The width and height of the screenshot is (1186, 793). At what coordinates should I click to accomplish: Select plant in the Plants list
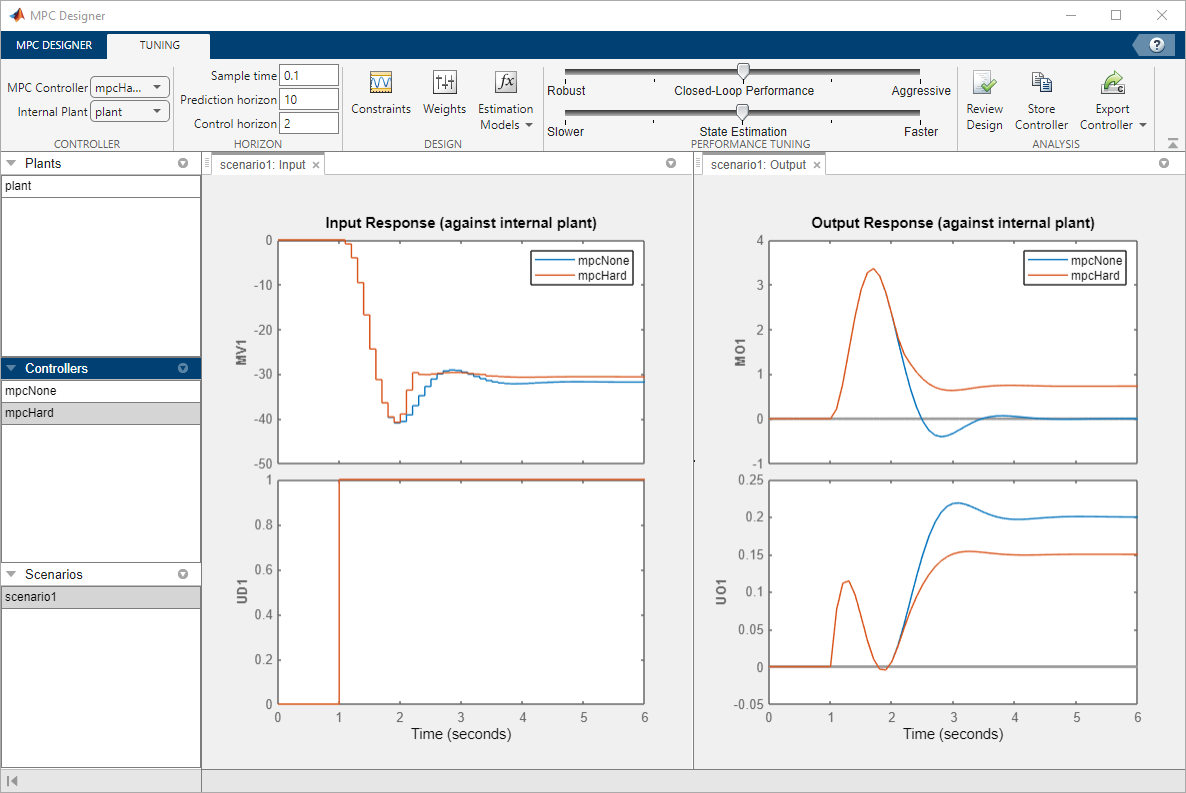101,186
